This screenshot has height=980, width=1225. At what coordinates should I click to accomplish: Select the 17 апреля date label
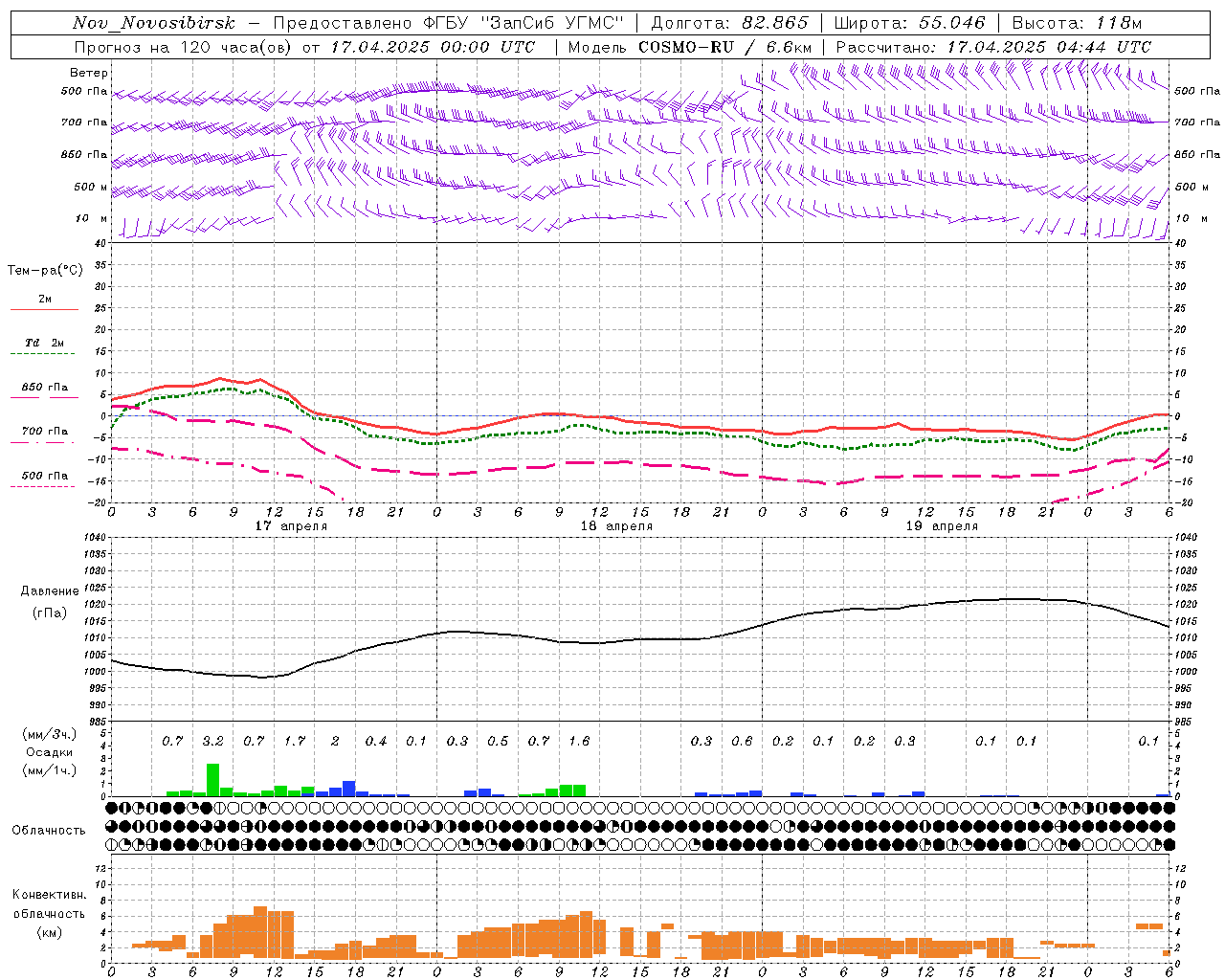[x=291, y=525]
